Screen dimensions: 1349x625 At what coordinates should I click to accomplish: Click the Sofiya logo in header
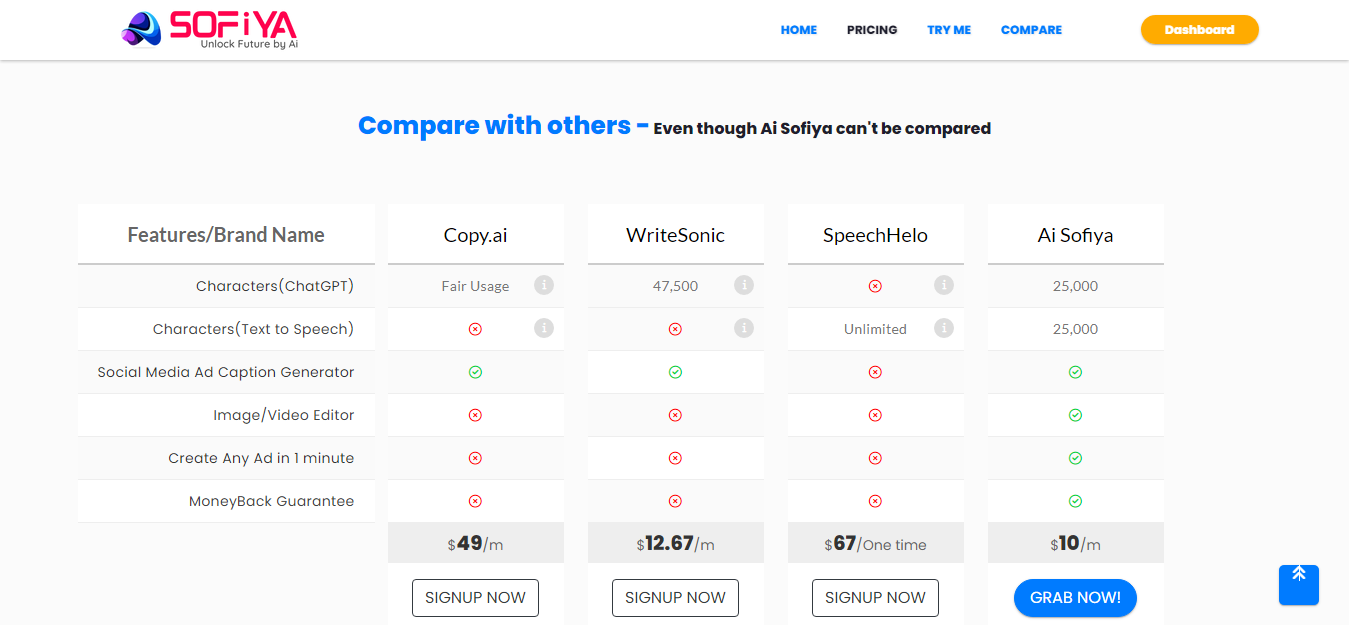click(x=210, y=30)
